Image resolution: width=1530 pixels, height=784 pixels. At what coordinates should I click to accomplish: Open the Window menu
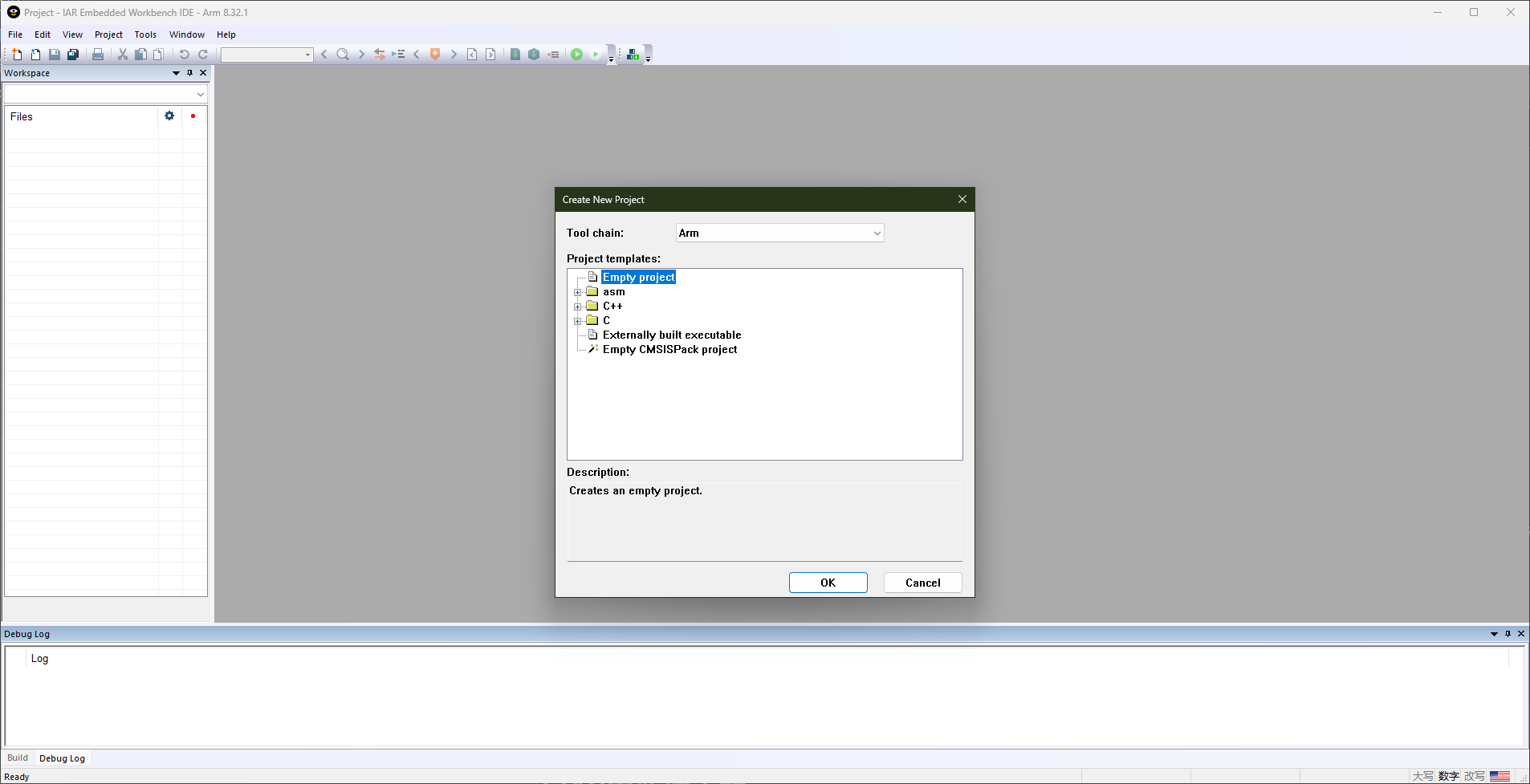(x=187, y=35)
